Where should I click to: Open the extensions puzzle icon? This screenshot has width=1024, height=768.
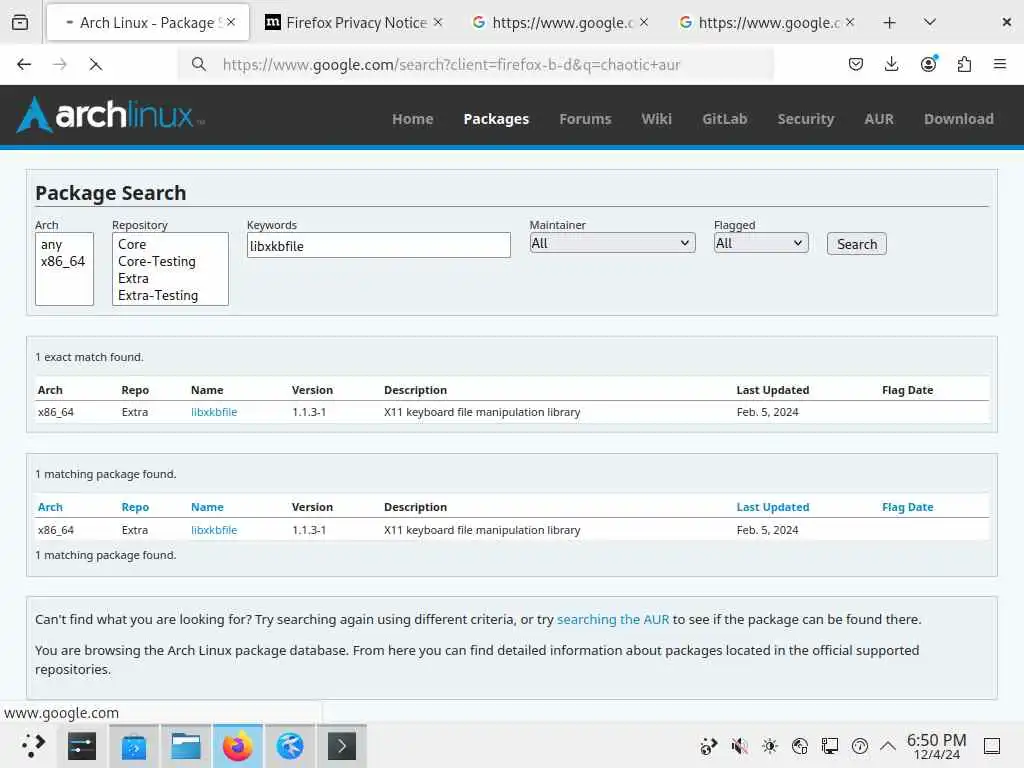(964, 64)
